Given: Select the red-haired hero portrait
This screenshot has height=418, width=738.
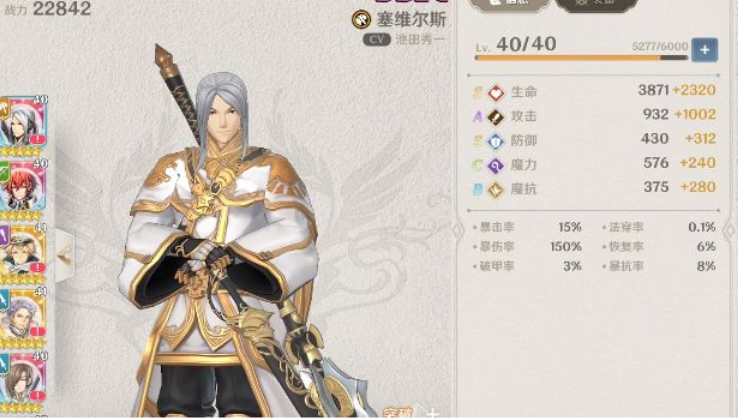Looking at the screenshot, I should pos(24,190).
